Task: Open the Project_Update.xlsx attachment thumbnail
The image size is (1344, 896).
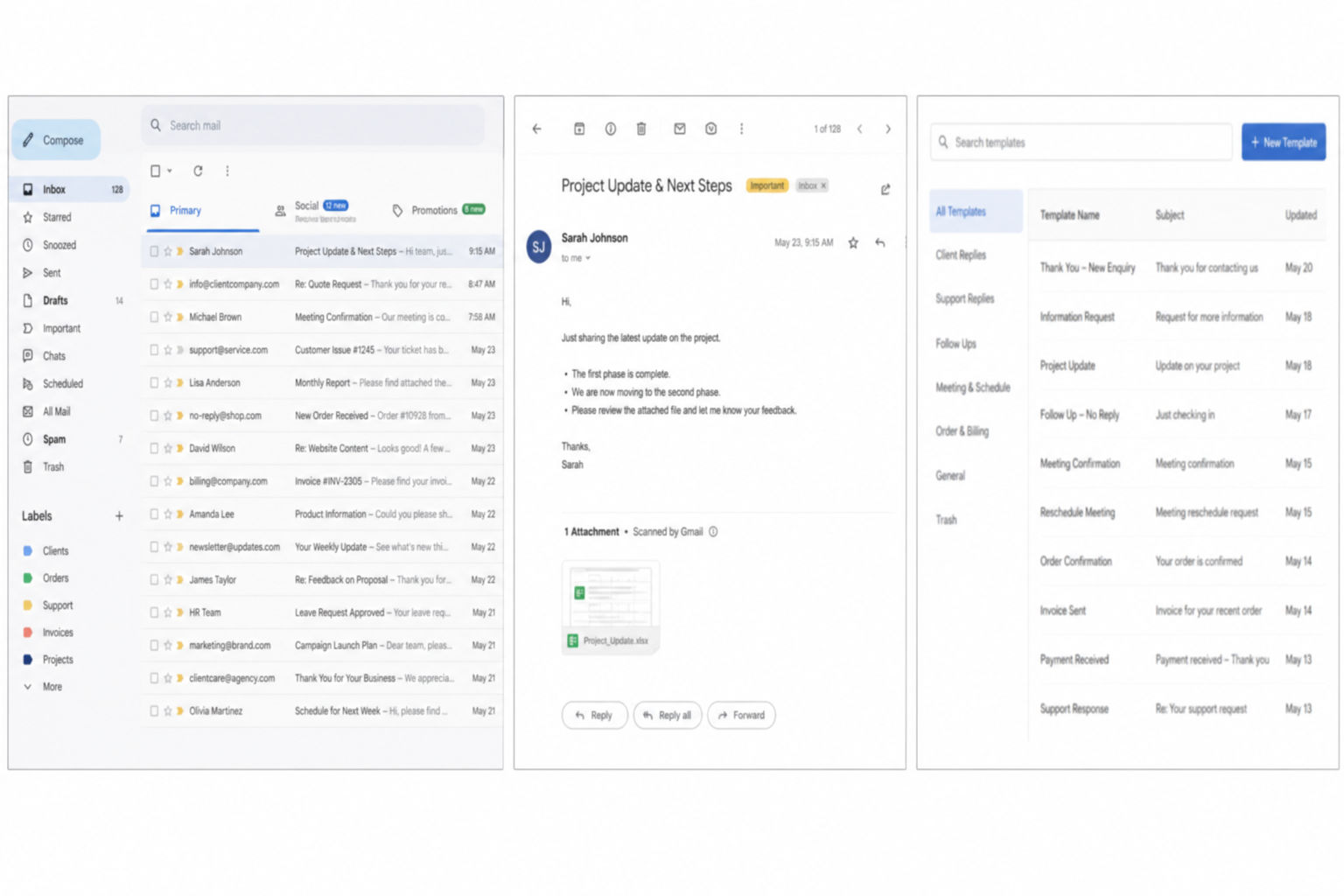Action: tap(611, 608)
